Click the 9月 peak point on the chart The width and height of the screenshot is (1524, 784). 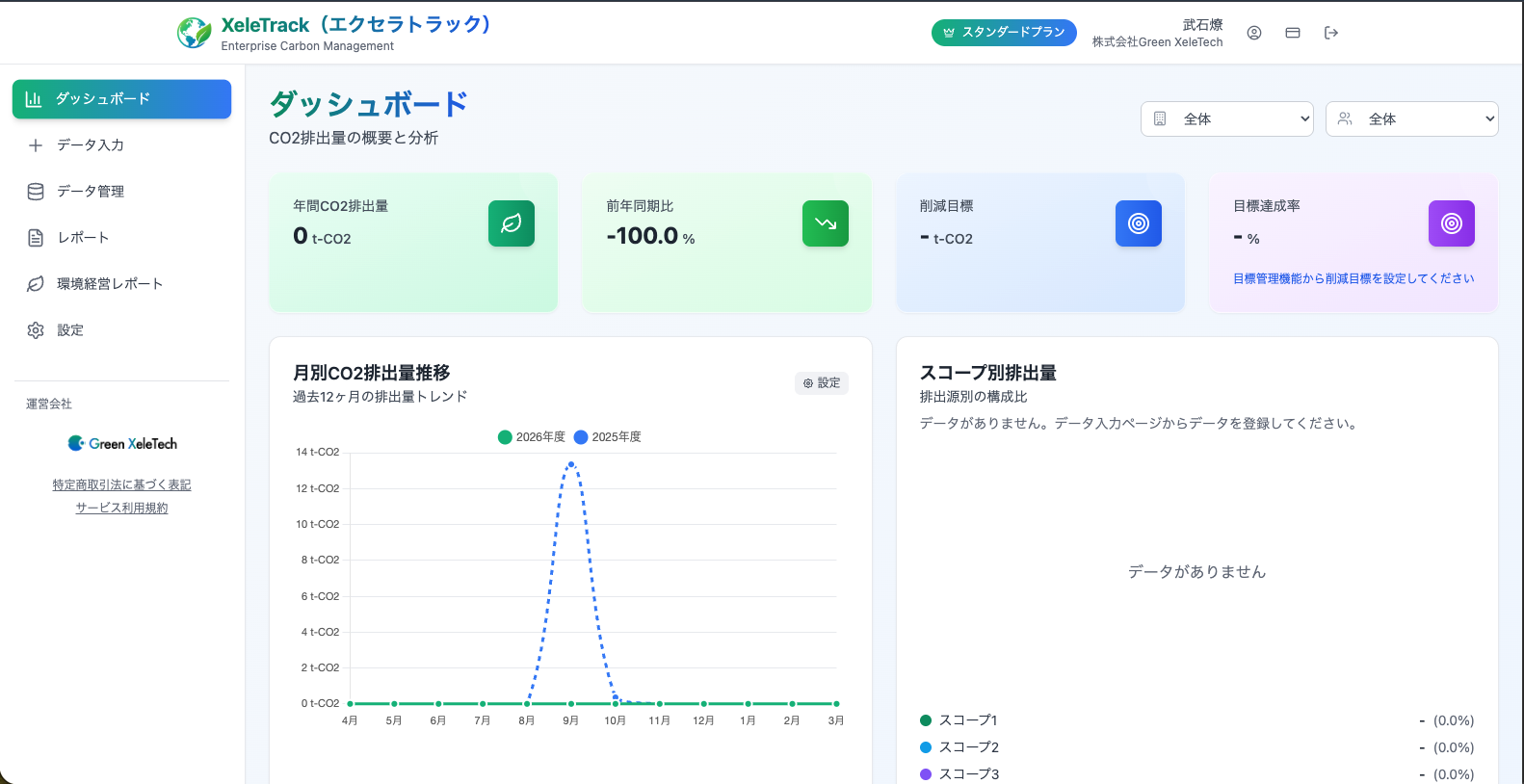(571, 464)
